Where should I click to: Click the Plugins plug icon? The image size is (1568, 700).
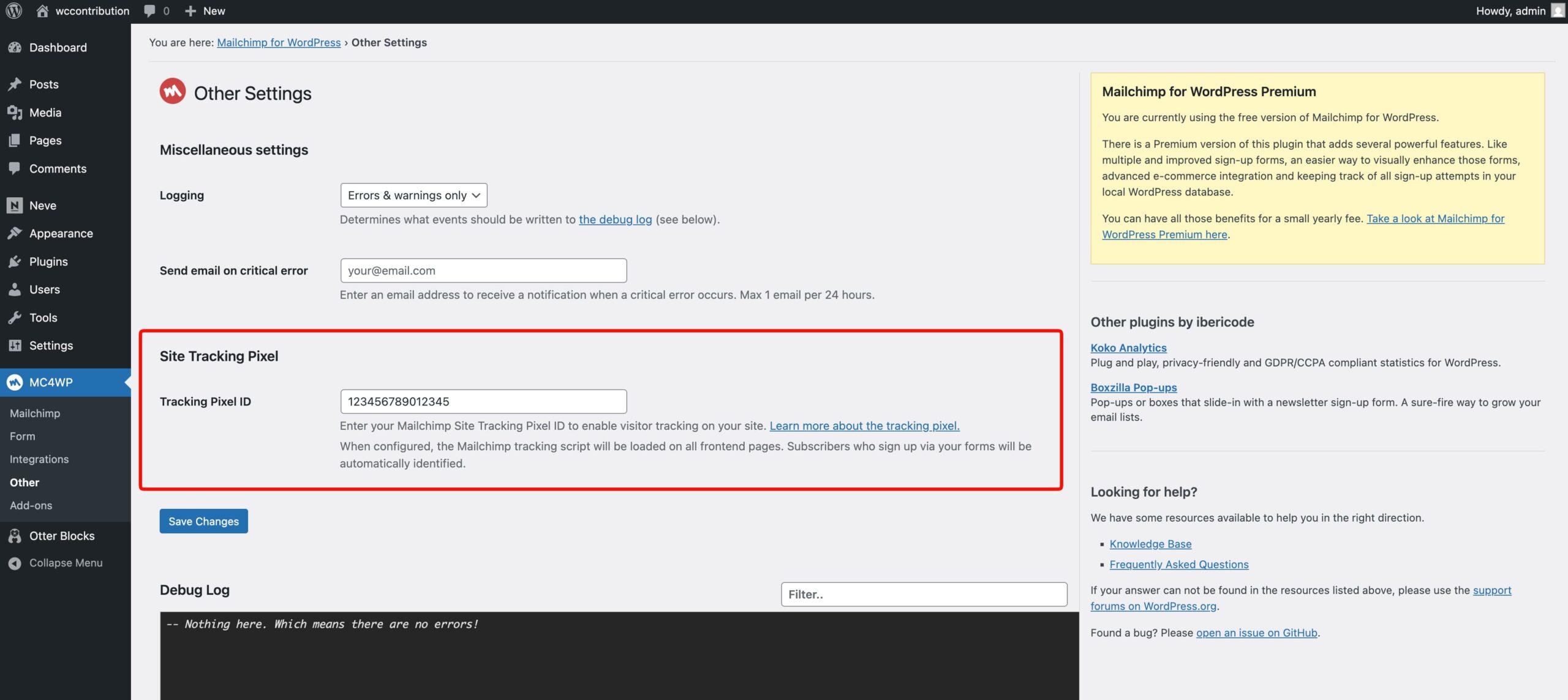(15, 262)
